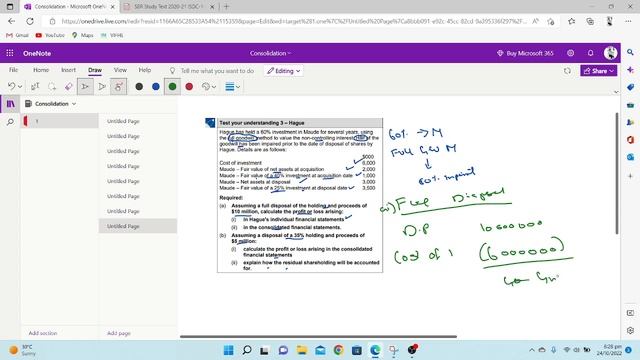The image size is (640, 360).
Task: Switch to the Home ribbon tab
Action: (41, 70)
